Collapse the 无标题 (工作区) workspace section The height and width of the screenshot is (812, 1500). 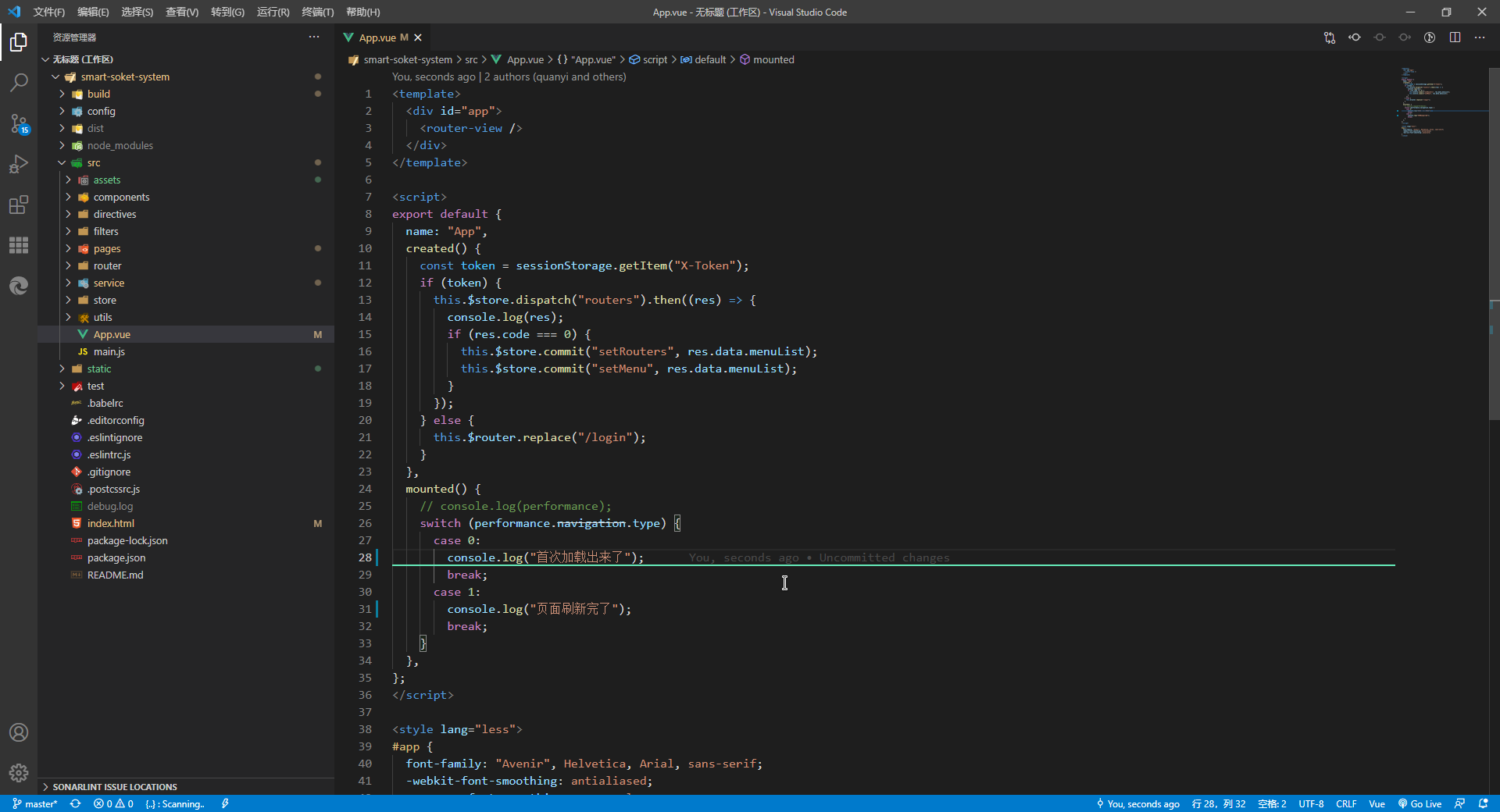(x=186, y=59)
